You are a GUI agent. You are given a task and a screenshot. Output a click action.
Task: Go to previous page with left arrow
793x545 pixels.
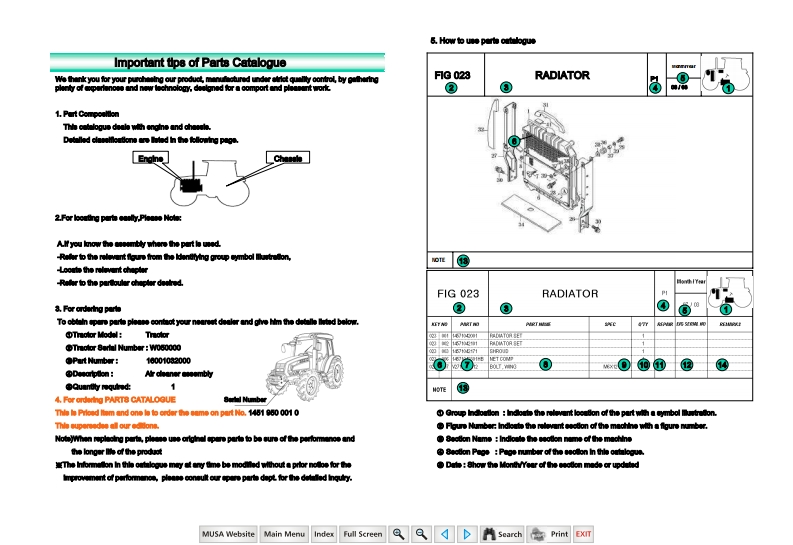pos(445,534)
